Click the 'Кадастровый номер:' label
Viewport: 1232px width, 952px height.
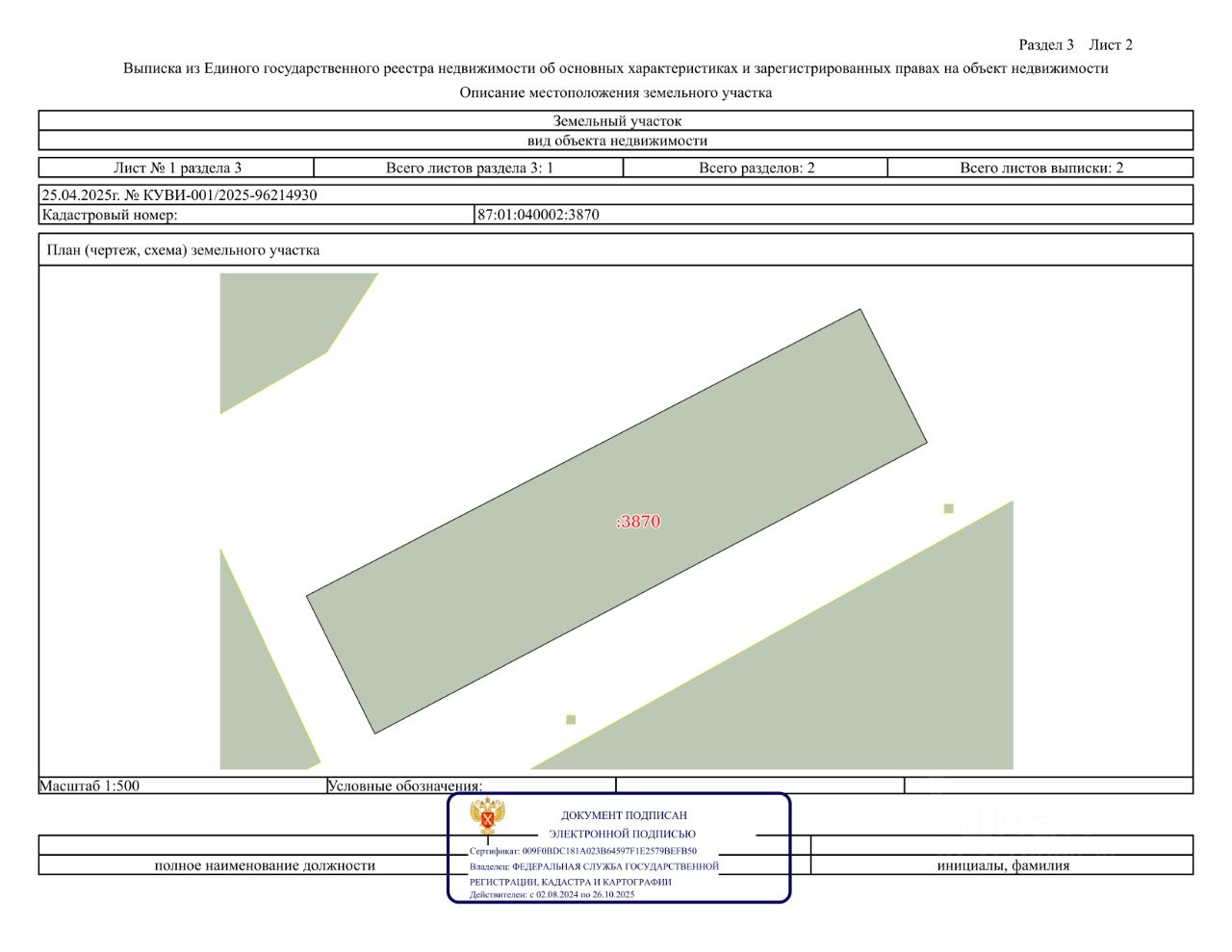pyautogui.click(x=110, y=215)
